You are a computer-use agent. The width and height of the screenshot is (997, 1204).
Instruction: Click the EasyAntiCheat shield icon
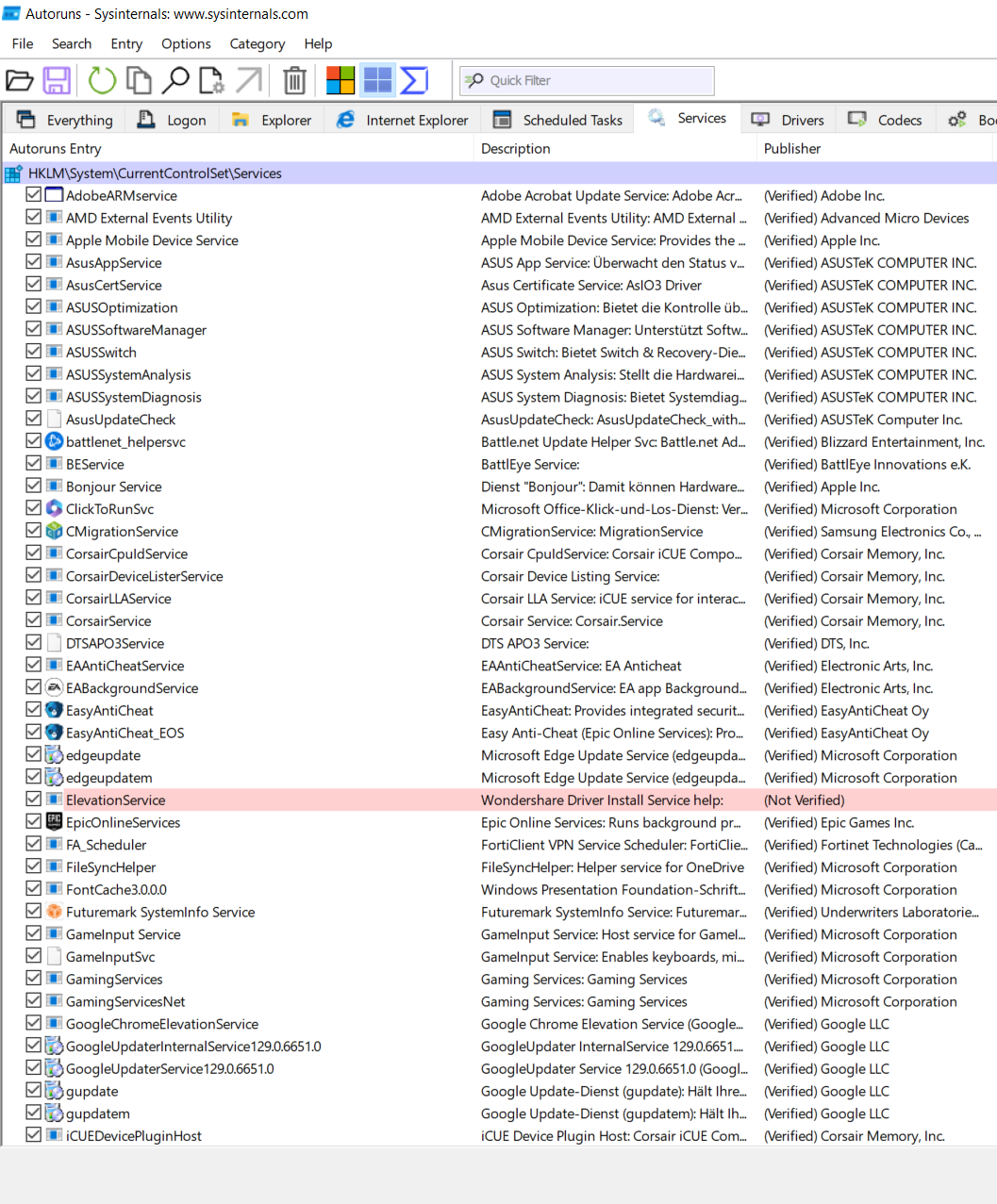55,710
